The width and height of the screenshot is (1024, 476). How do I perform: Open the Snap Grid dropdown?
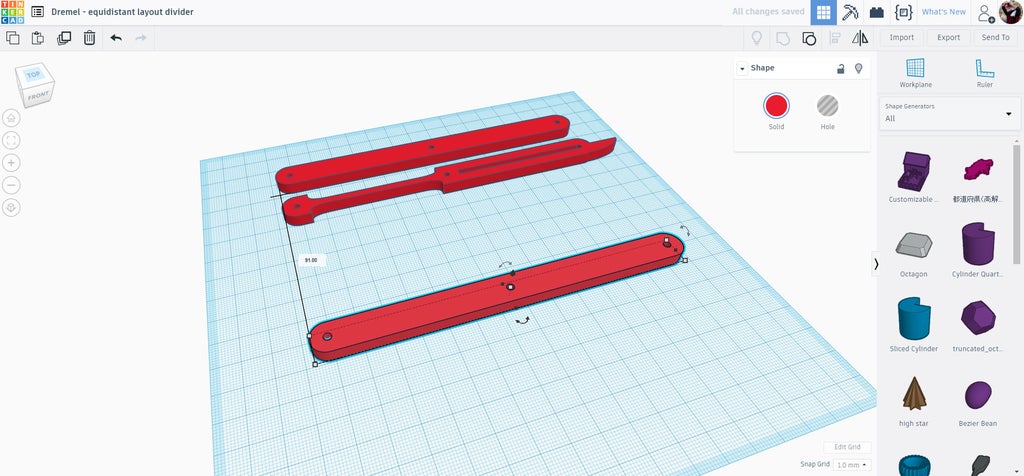tap(853, 465)
